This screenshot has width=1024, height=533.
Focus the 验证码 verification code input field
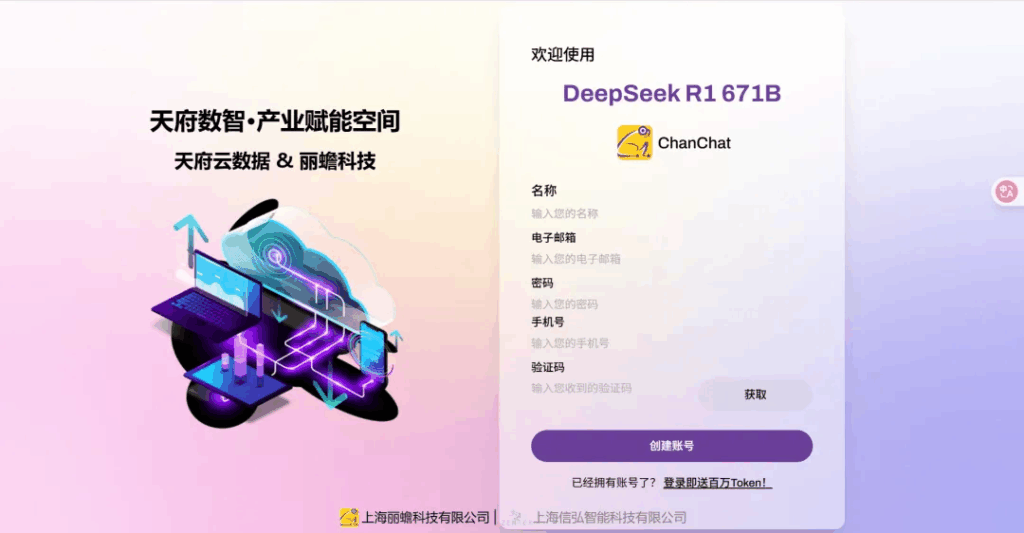(x=613, y=388)
